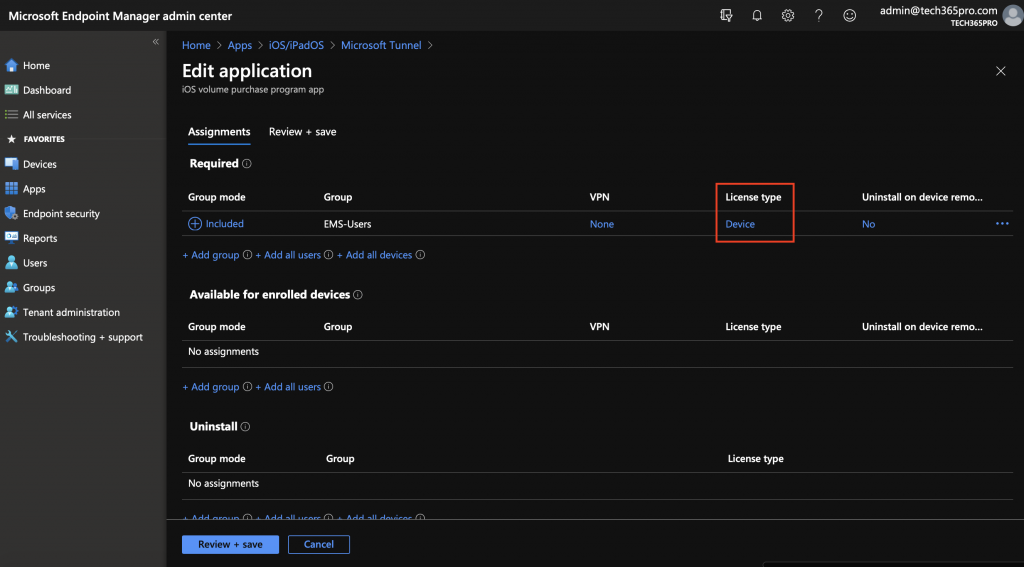
Task: Select the Assignments tab
Action: [x=219, y=132]
